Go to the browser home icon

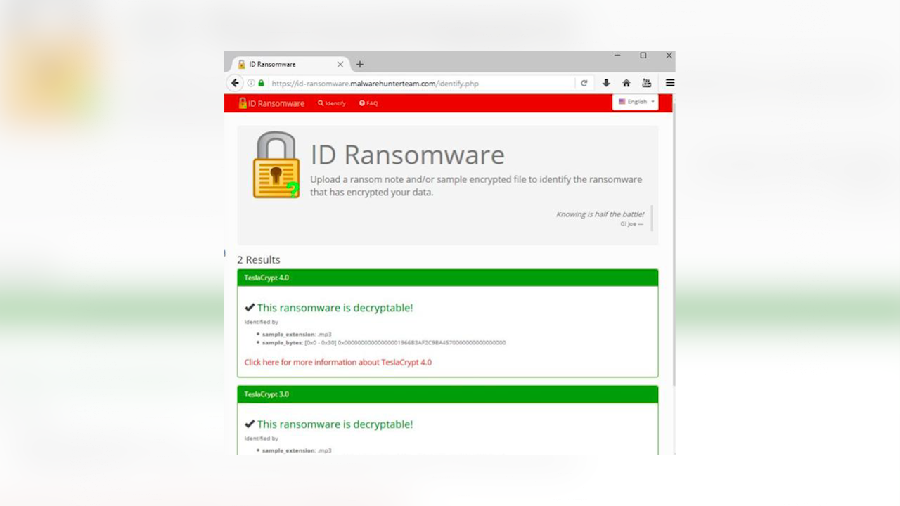(x=626, y=83)
